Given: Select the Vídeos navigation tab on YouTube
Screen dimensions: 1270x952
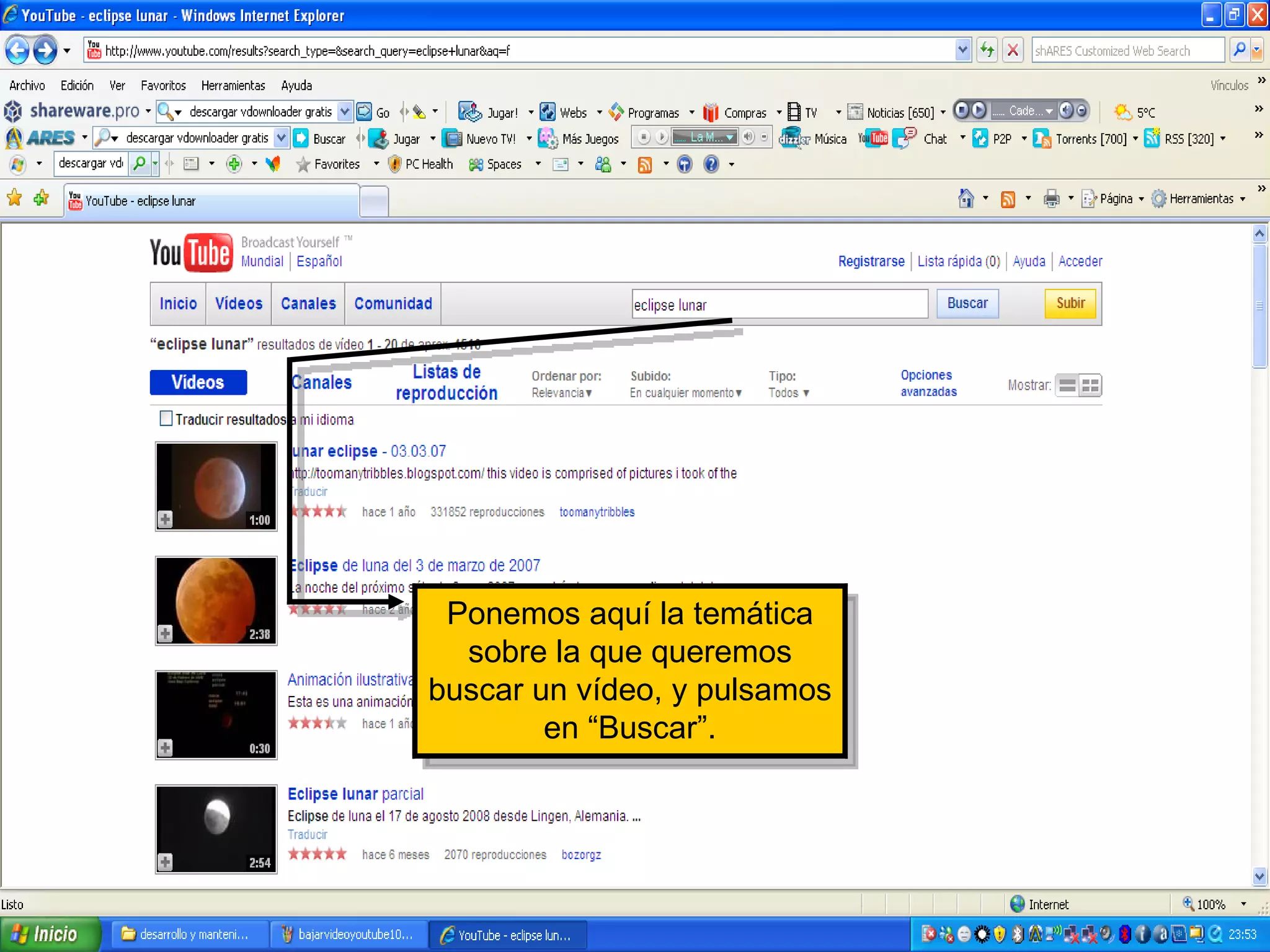Looking at the screenshot, I should click(x=239, y=304).
